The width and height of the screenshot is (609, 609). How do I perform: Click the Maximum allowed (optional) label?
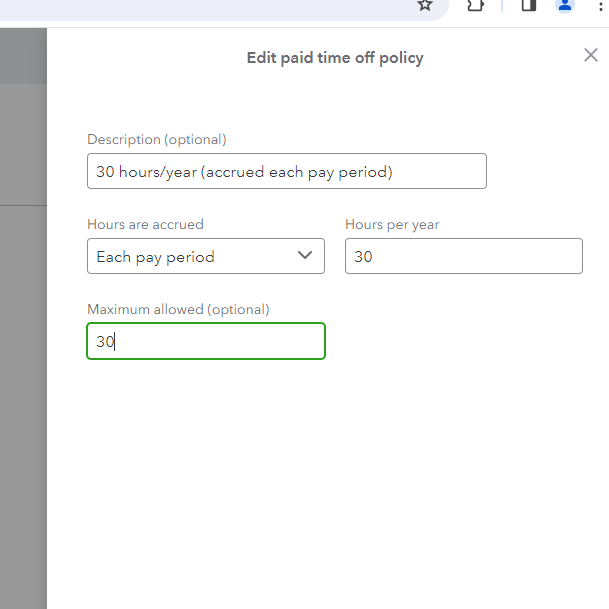pyautogui.click(x=178, y=309)
